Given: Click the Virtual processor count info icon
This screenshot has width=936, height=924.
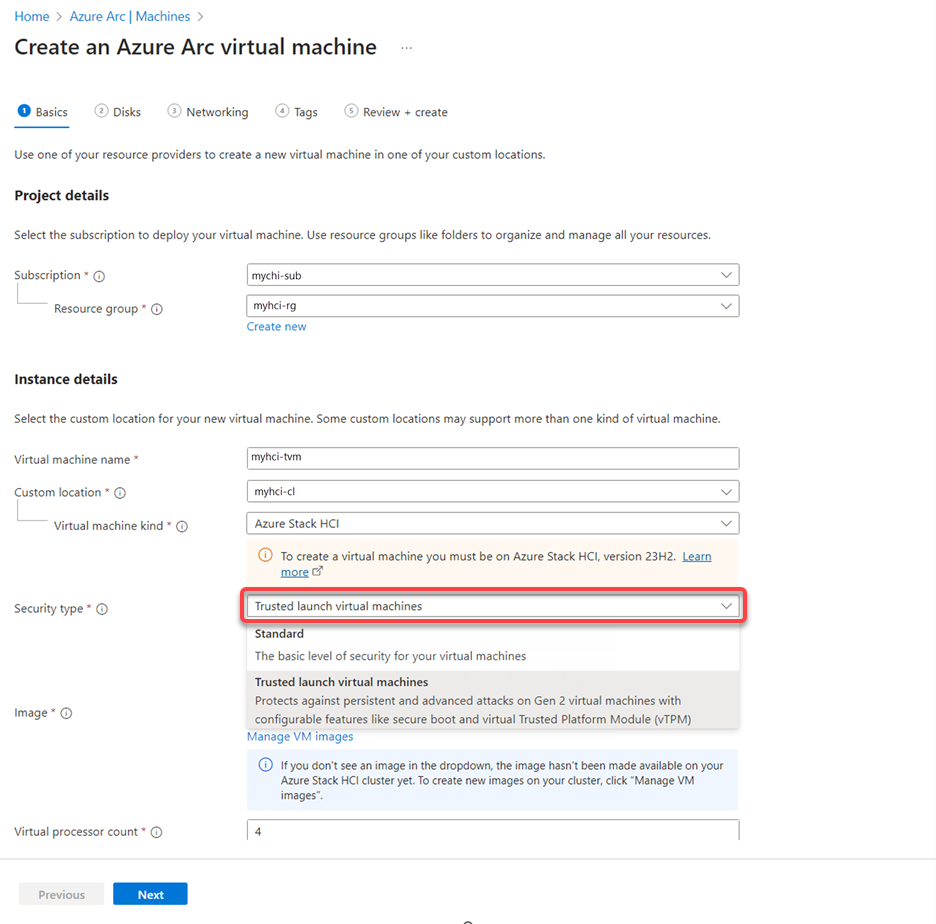Looking at the screenshot, I should (156, 832).
